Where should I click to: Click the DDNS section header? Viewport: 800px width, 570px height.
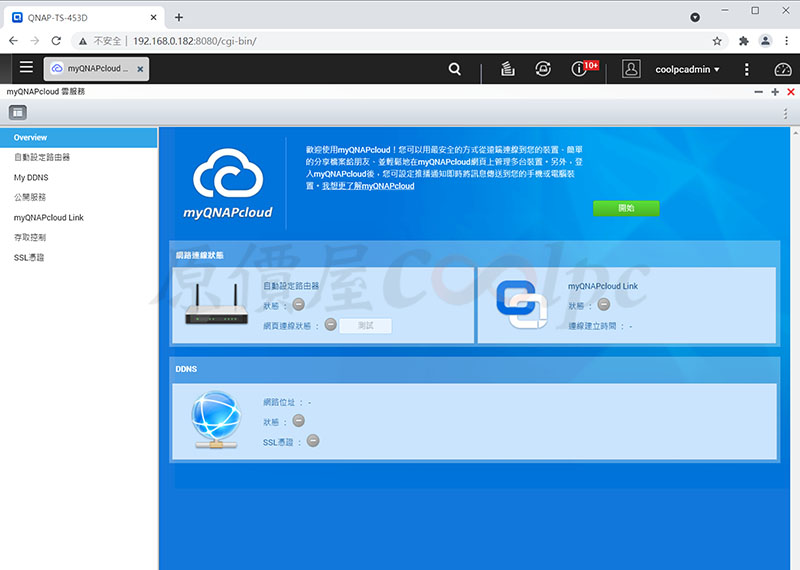(186, 369)
